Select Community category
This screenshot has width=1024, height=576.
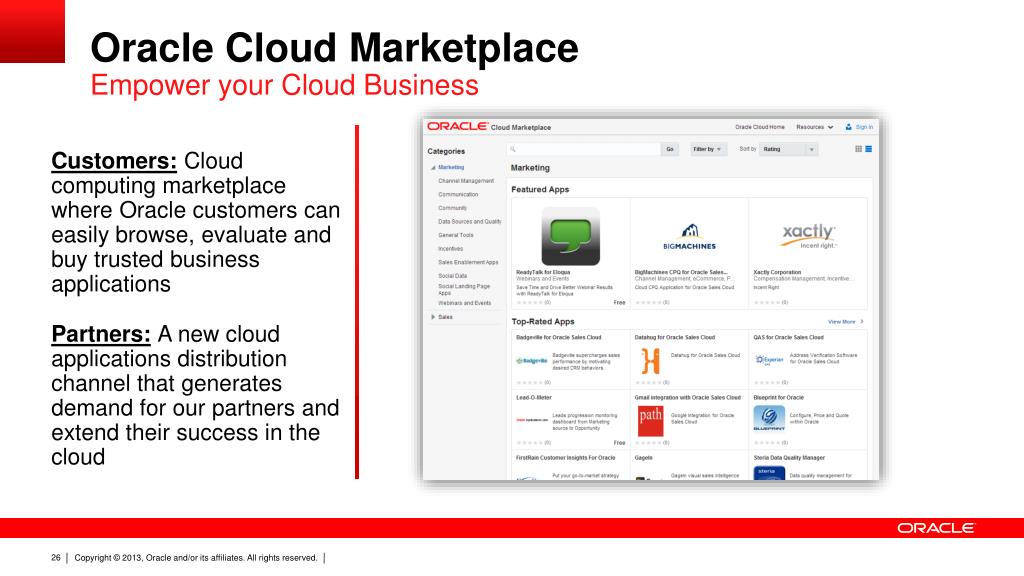pos(453,208)
